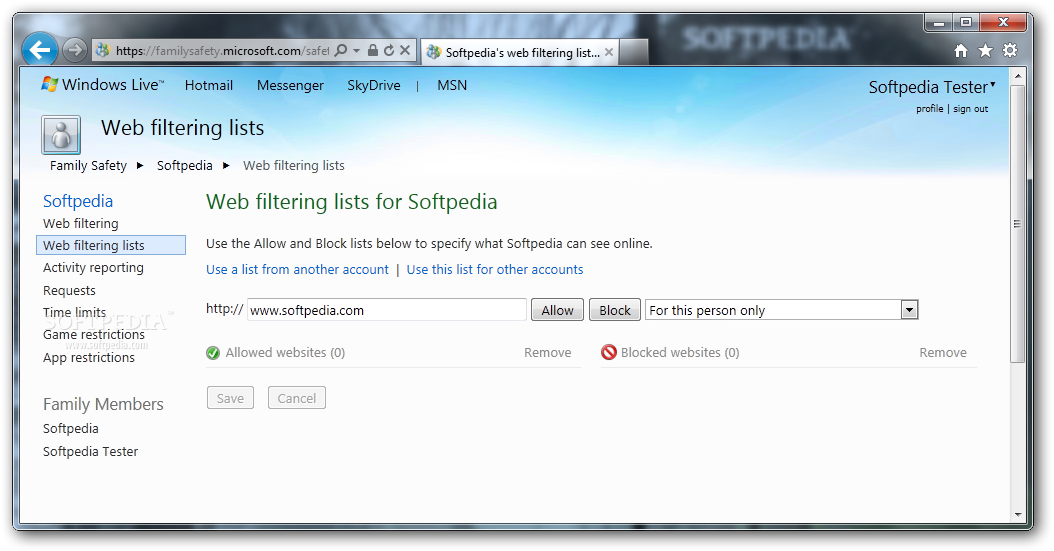Click the Allow button
Screen dimensions: 1054x551
[557, 310]
